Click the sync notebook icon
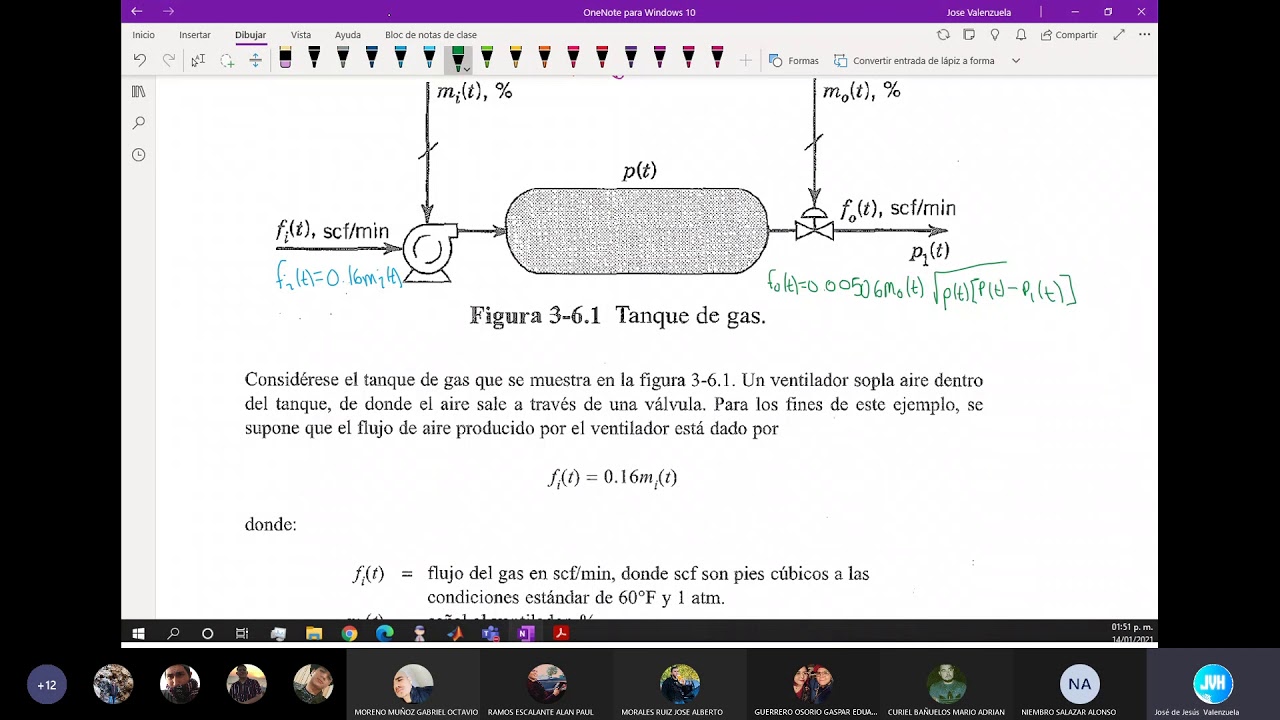This screenshot has height=720, width=1280. click(x=943, y=34)
